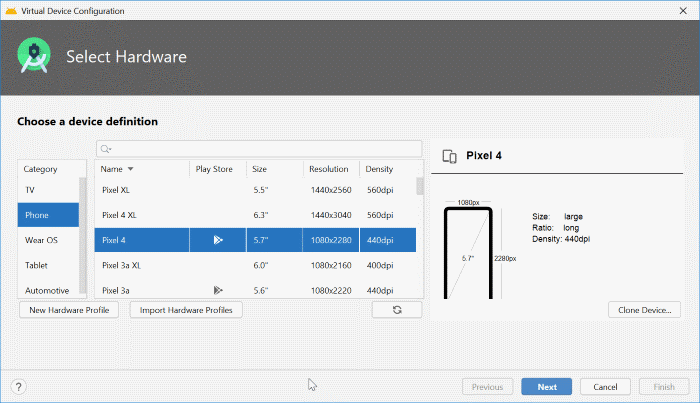Select the Pixel 4 XL row
The height and width of the screenshot is (403, 700).
pos(255,215)
